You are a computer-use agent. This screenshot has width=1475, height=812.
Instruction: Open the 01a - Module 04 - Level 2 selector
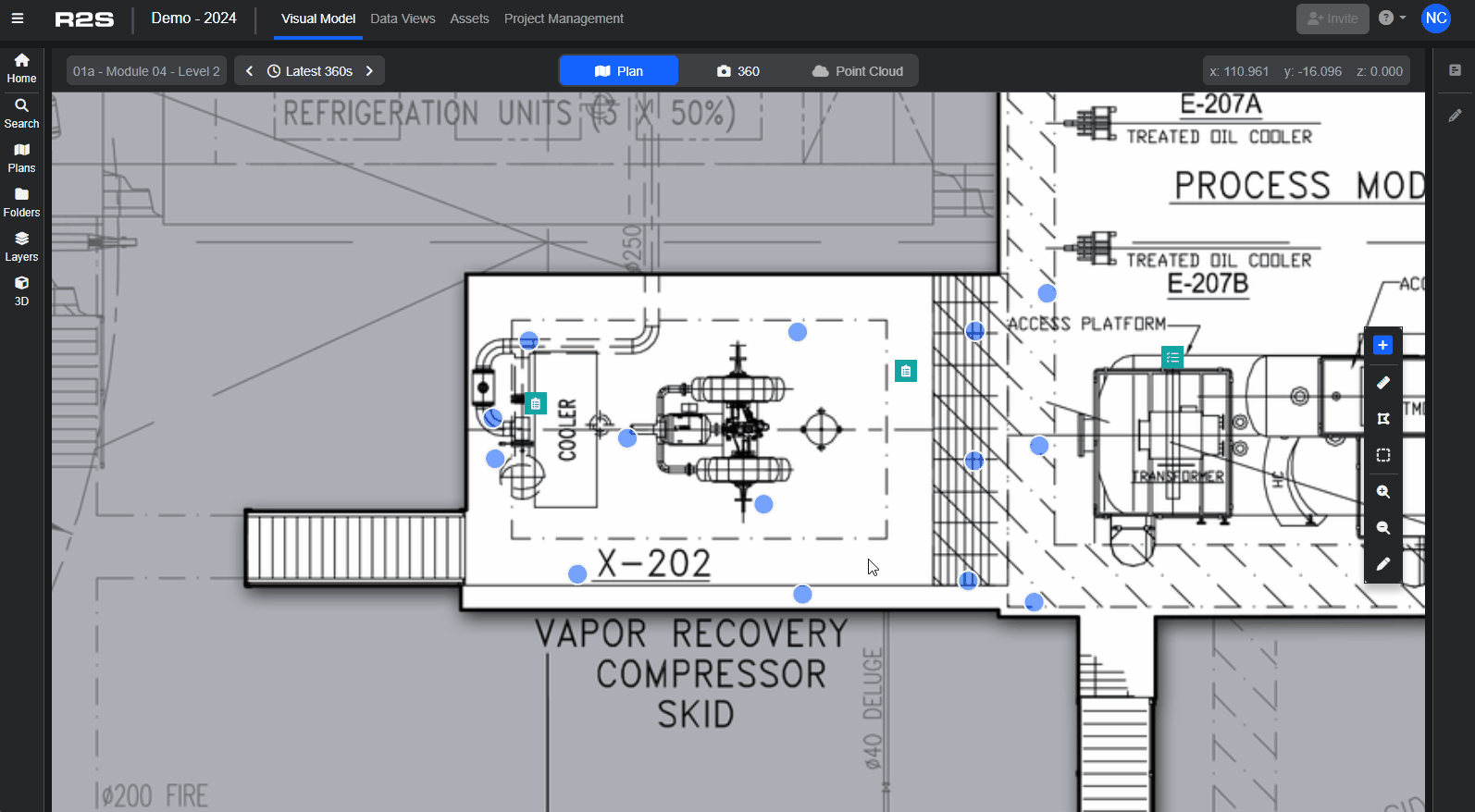[146, 71]
